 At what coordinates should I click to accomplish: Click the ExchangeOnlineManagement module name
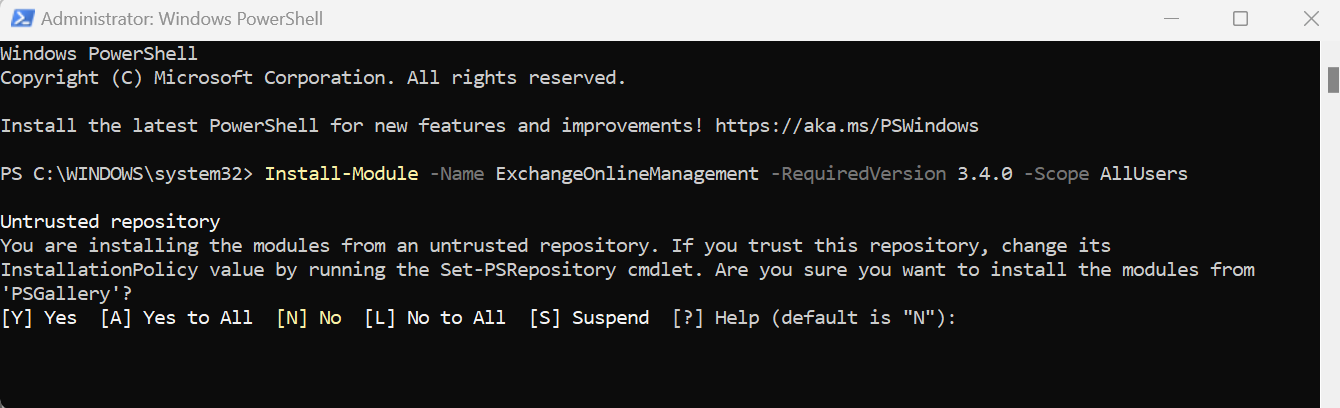[627, 174]
